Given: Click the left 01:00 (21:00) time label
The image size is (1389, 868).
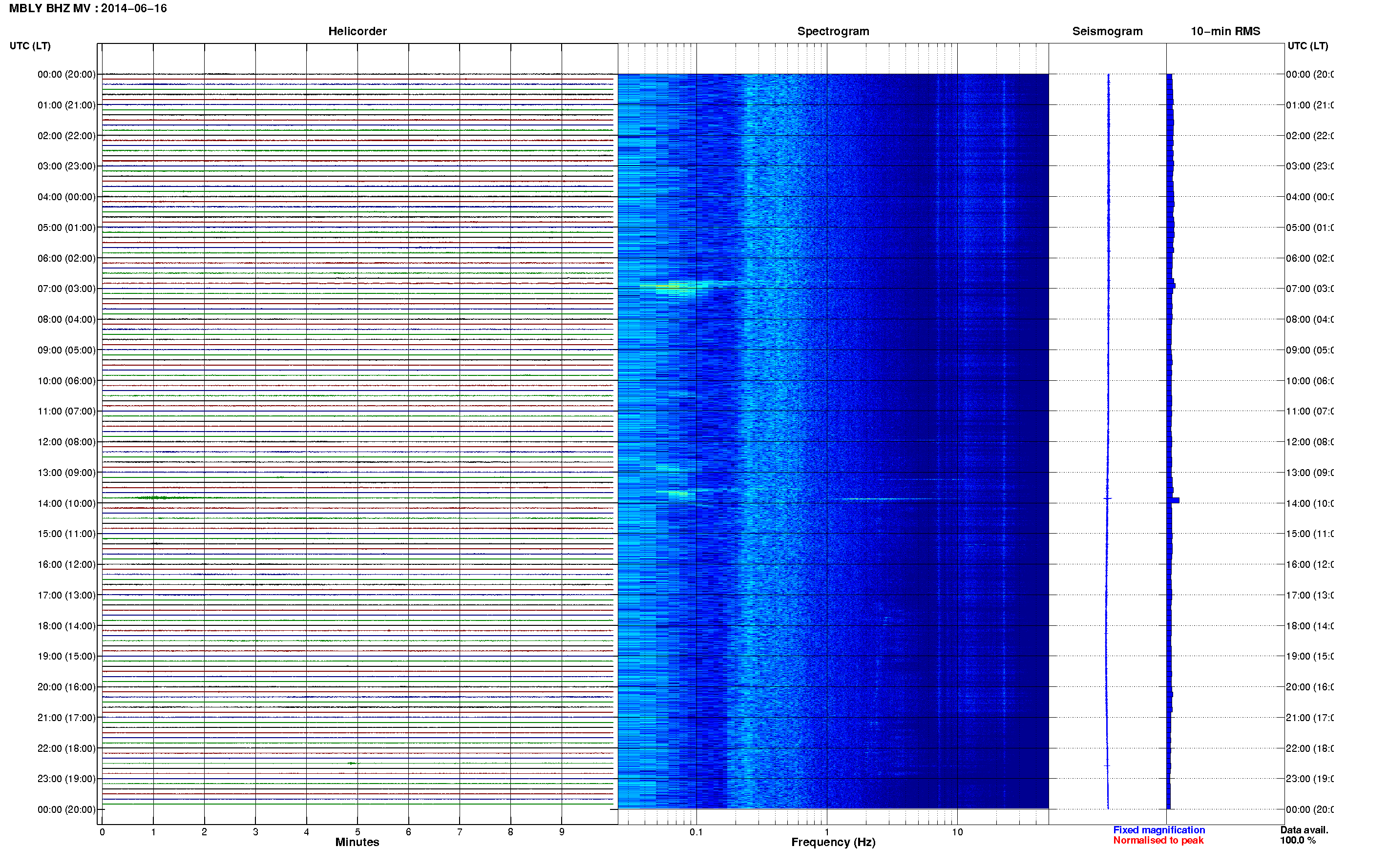Looking at the screenshot, I should click(x=66, y=105).
